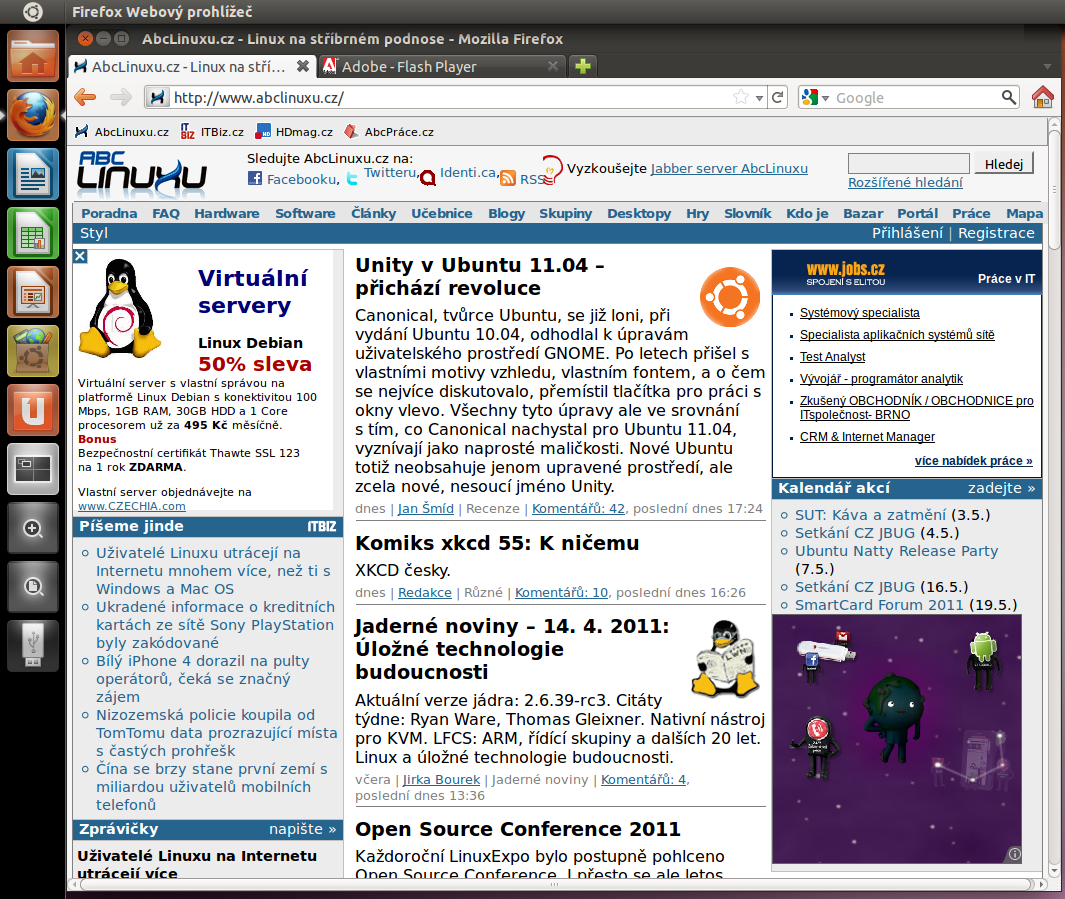
Task: Click the search magnifier in Google box
Action: click(1009, 97)
